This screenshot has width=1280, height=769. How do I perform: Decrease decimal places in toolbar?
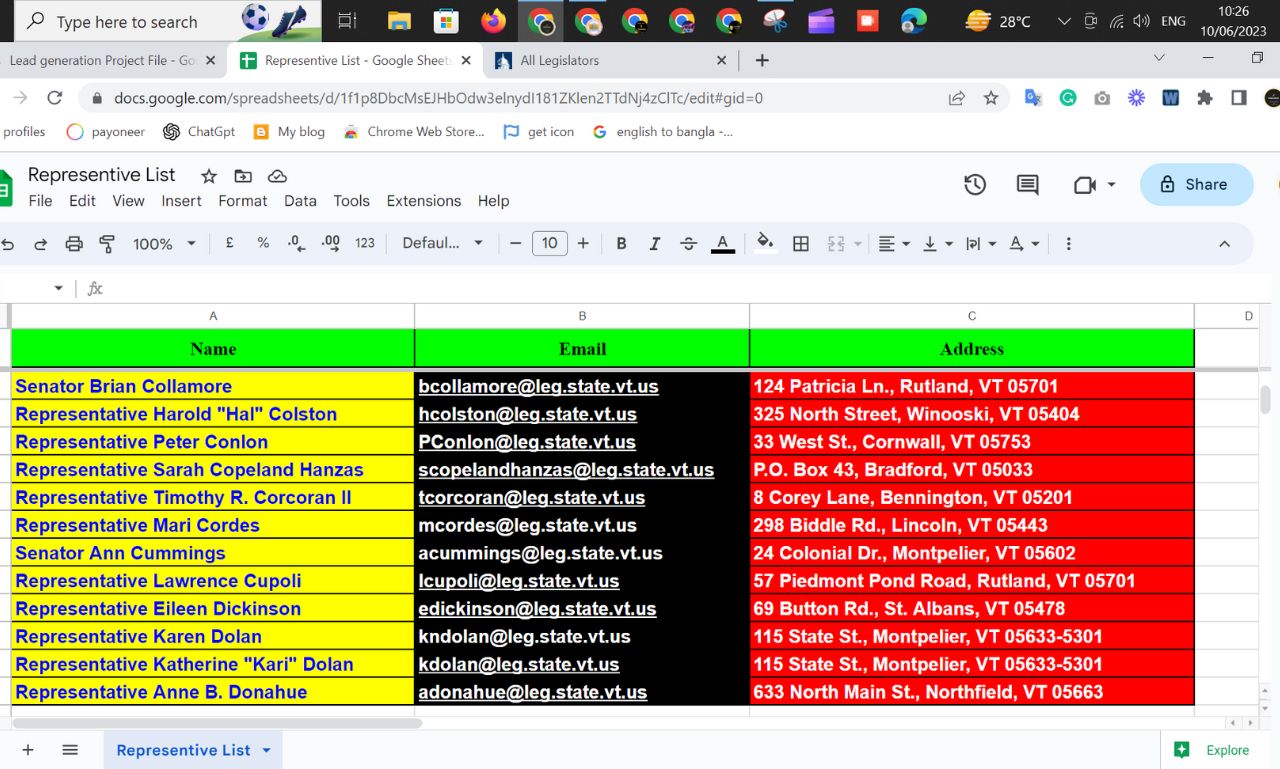point(294,243)
